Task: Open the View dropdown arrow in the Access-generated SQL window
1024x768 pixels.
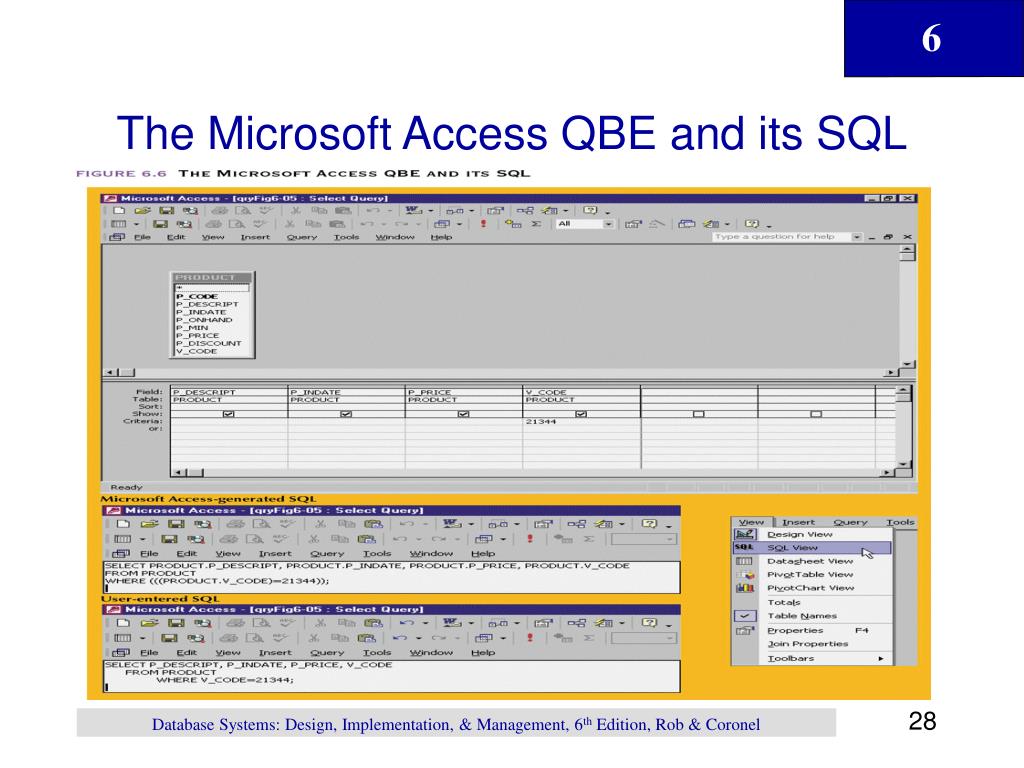Action: click(142, 539)
